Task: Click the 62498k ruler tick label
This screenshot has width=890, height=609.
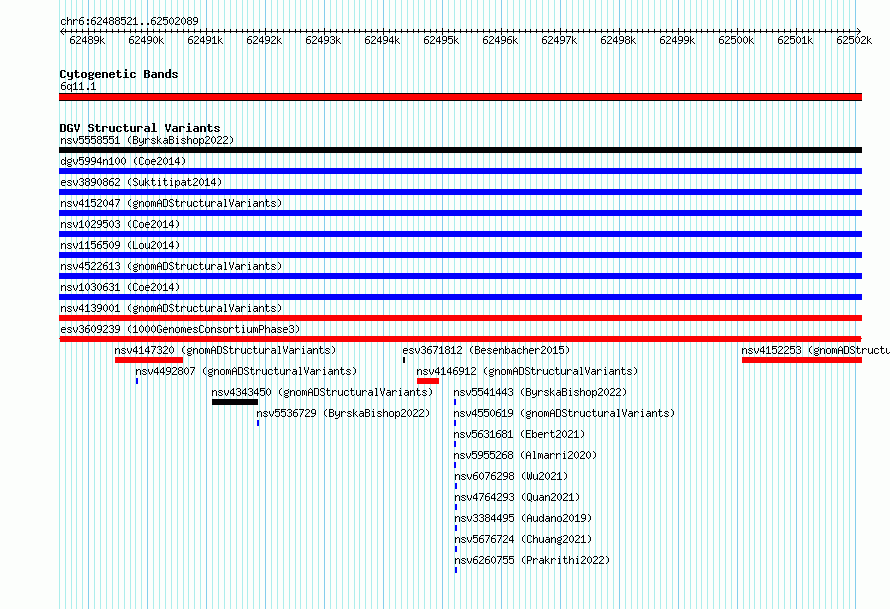Action: click(x=618, y=40)
